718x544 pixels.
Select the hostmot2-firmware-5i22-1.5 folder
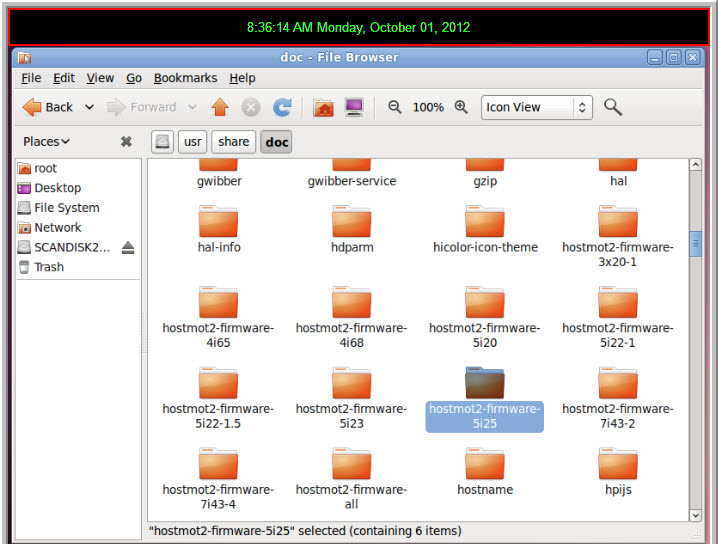tap(218, 398)
